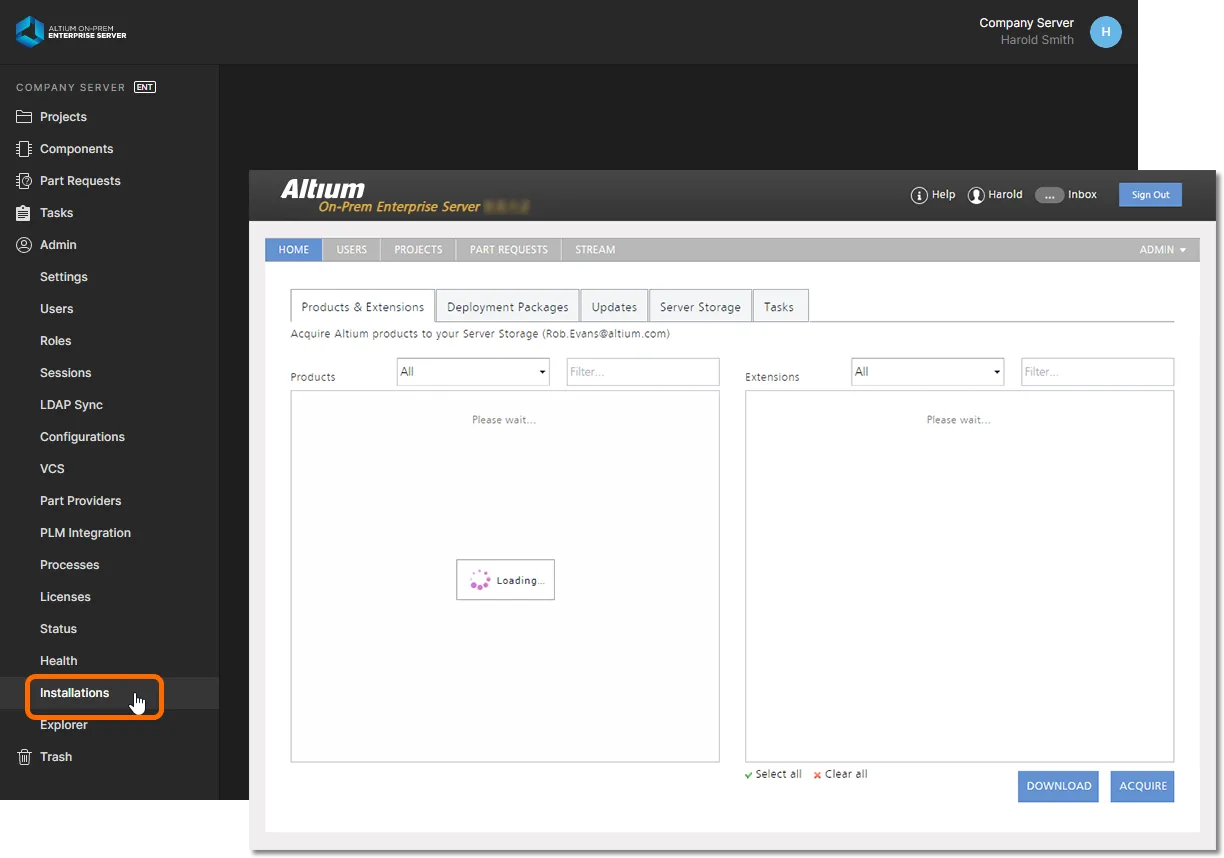
Task: Click the Admin person icon in sidebar
Action: [x=24, y=245]
